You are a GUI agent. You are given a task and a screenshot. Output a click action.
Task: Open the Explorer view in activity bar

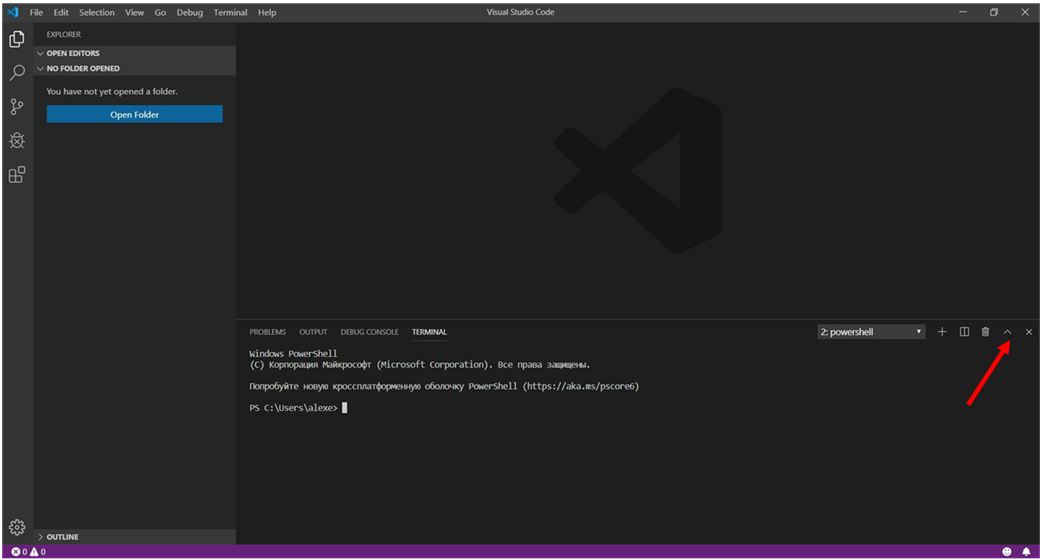tap(17, 39)
